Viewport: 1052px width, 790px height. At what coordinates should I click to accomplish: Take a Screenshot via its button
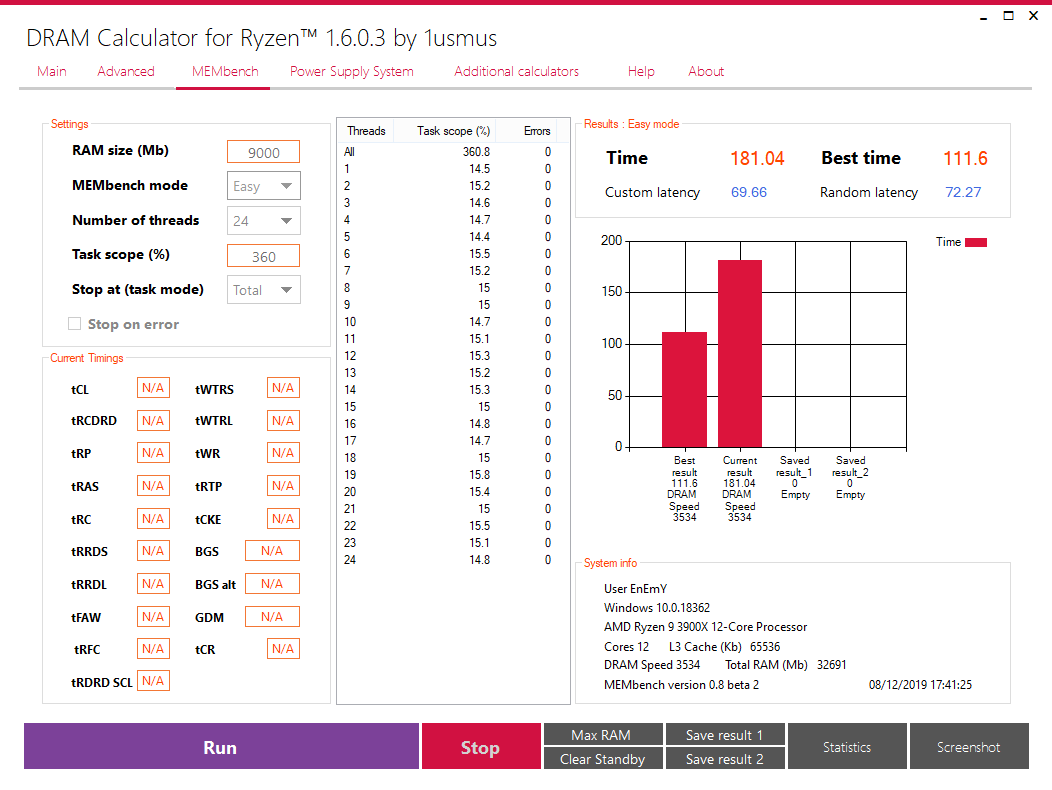(x=969, y=746)
